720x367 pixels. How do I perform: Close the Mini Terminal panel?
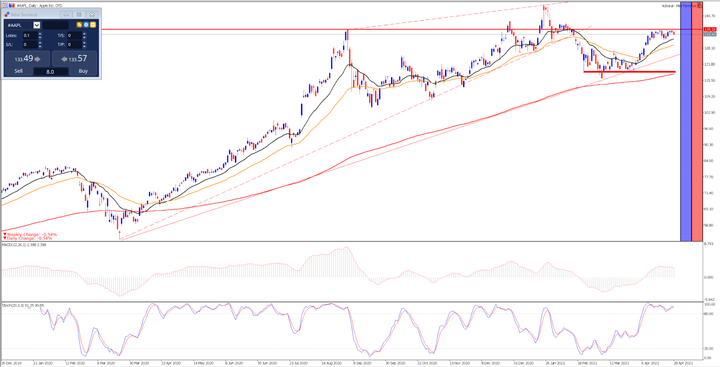tap(92, 15)
